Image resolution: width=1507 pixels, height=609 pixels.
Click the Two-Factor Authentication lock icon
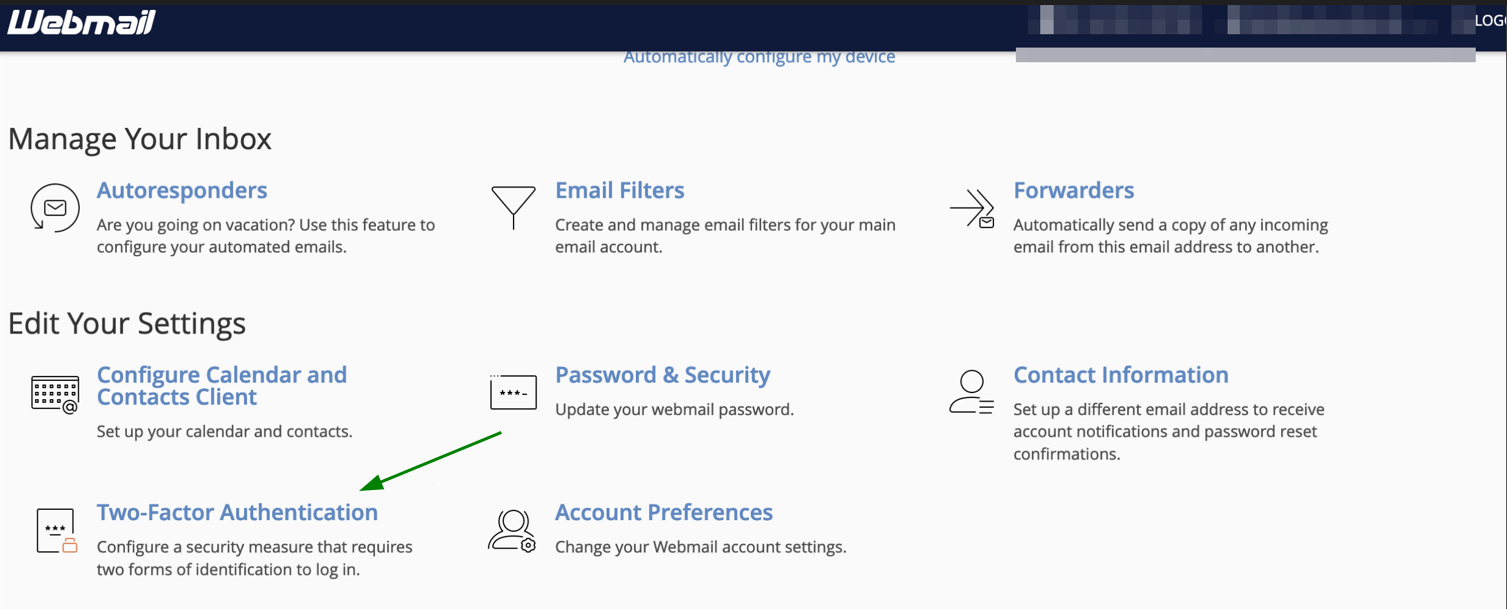[x=56, y=530]
